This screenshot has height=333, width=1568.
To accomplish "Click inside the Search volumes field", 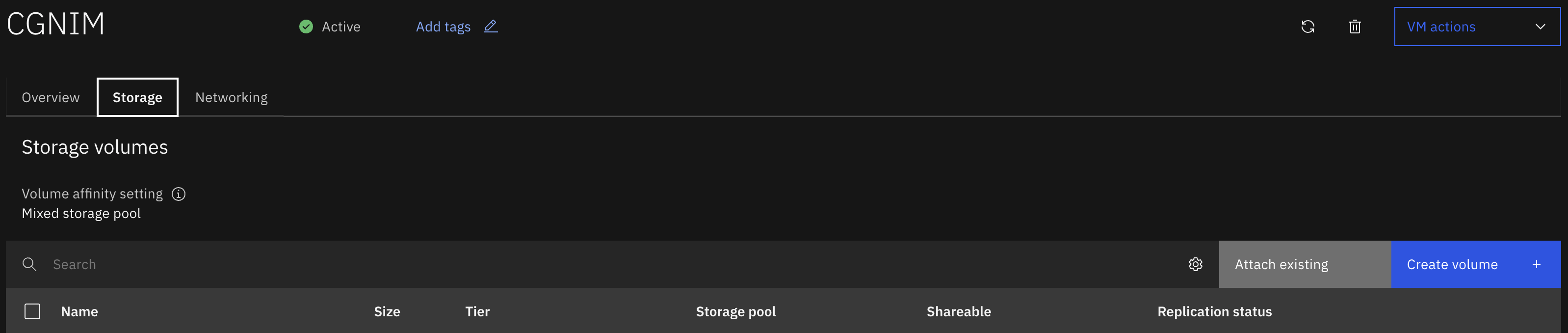I will click(609, 264).
